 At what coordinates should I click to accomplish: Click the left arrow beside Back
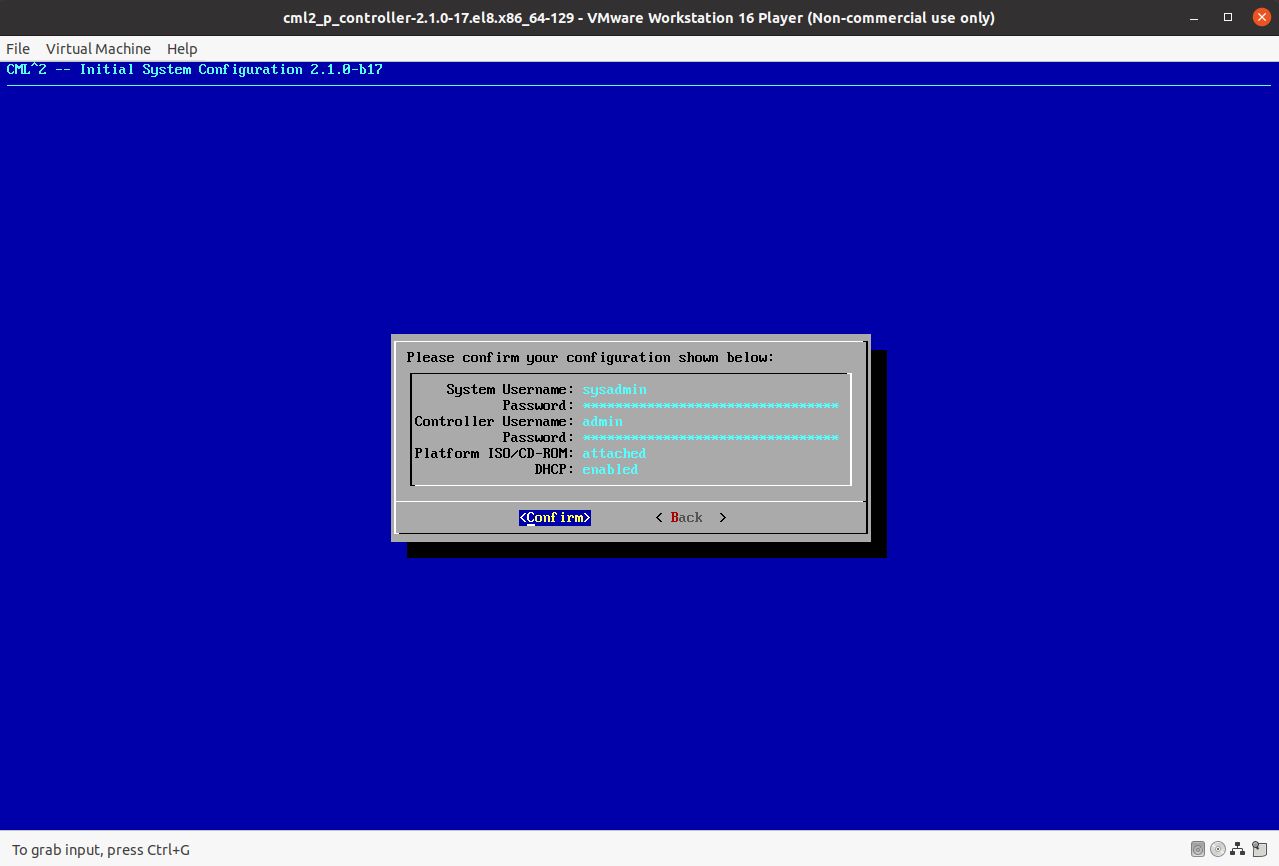tap(658, 517)
